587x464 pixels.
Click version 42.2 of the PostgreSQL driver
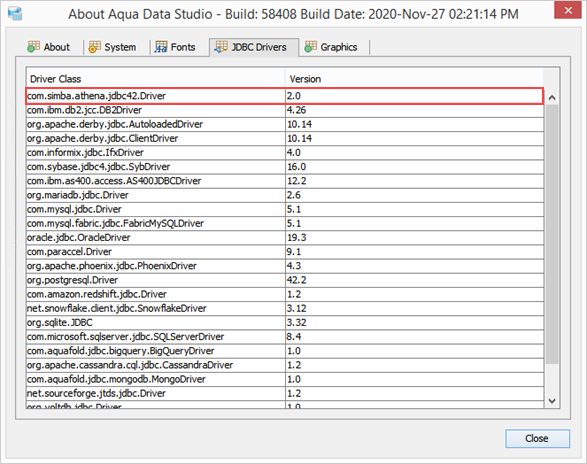point(296,280)
